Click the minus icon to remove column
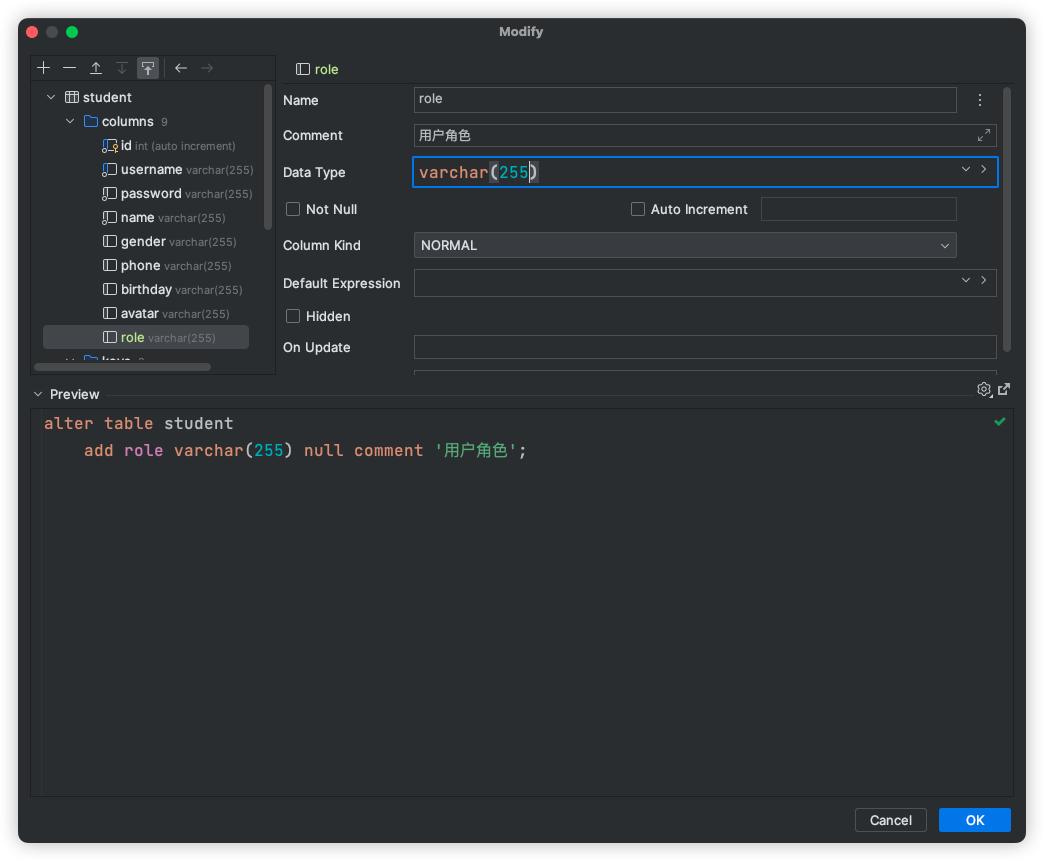Image resolution: width=1044 pixels, height=861 pixels. (69, 68)
